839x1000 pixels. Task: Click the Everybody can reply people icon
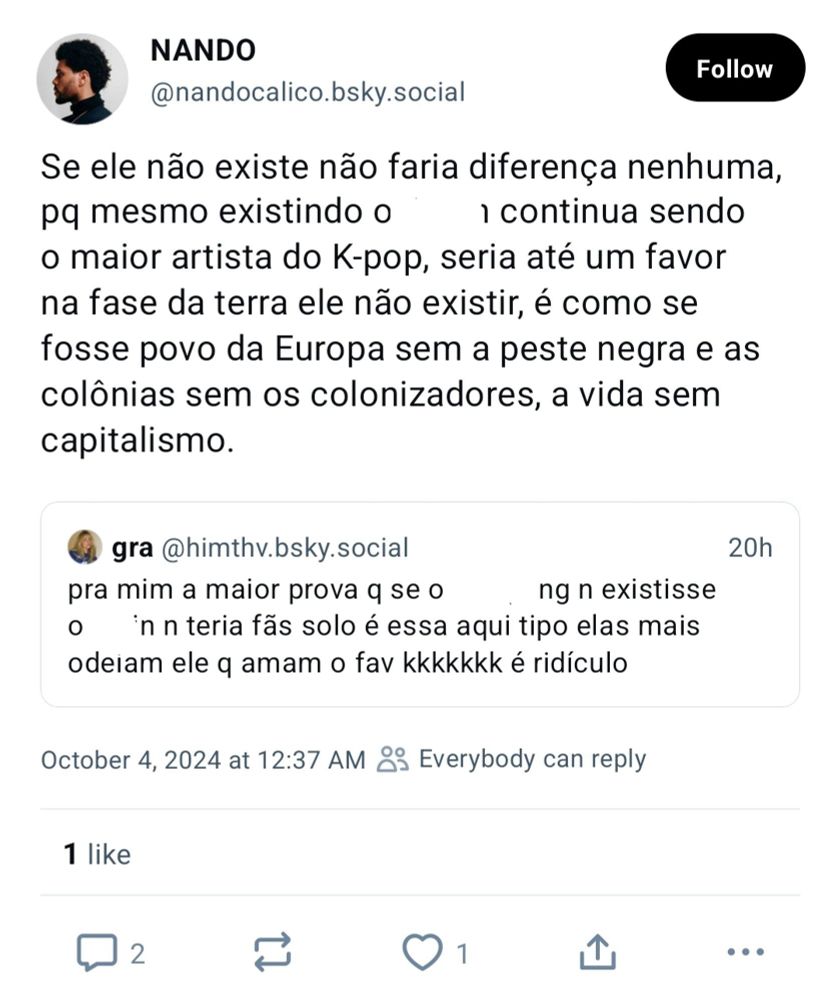coord(393,760)
